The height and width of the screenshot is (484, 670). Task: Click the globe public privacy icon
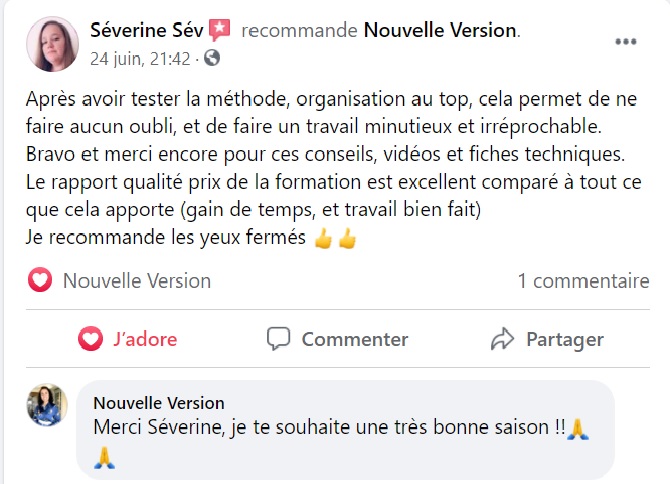coord(212,59)
